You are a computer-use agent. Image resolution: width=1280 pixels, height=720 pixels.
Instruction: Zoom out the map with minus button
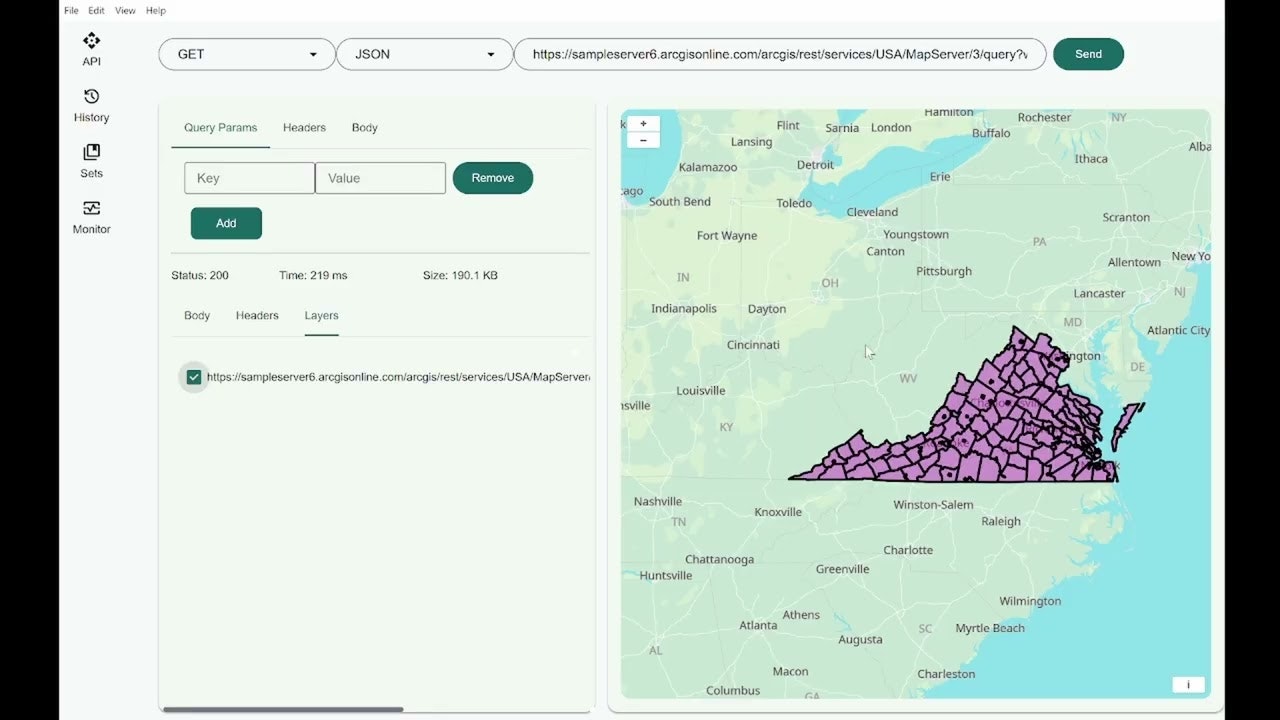(643, 140)
